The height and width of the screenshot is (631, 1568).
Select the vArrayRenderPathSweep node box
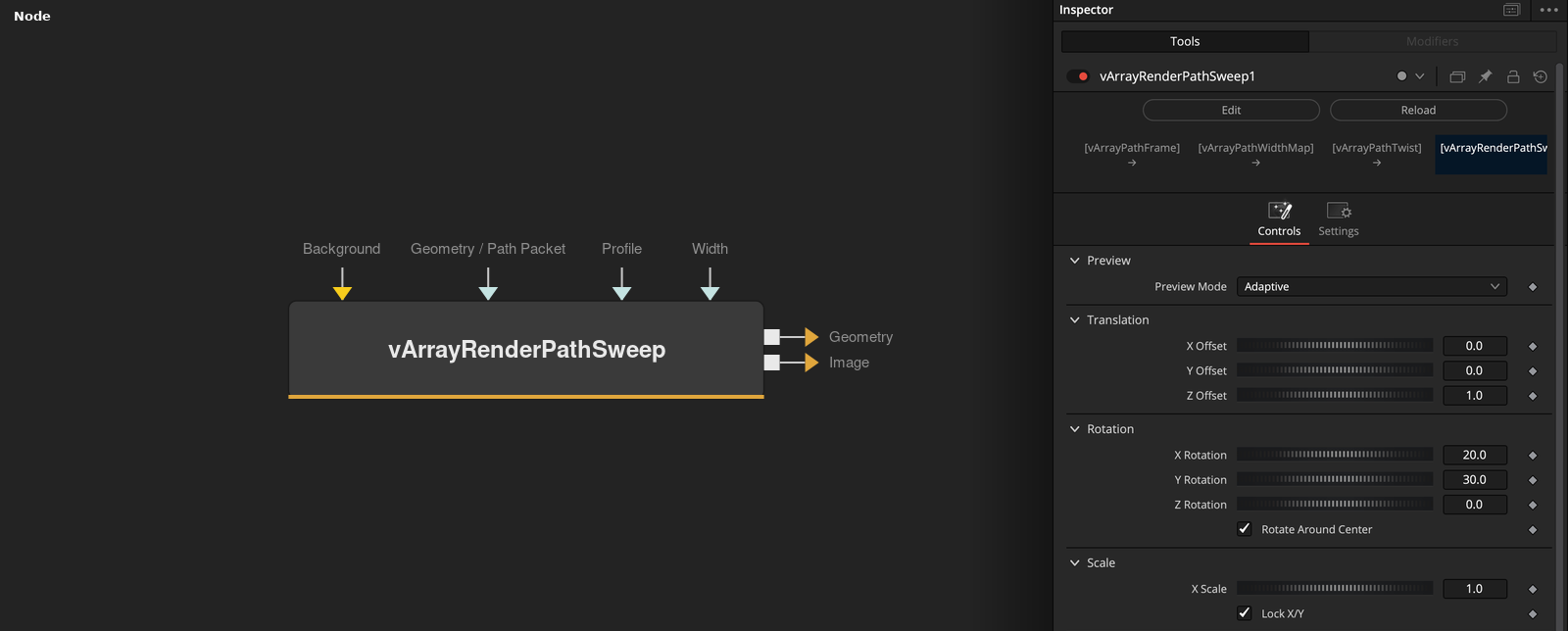pyautogui.click(x=526, y=350)
